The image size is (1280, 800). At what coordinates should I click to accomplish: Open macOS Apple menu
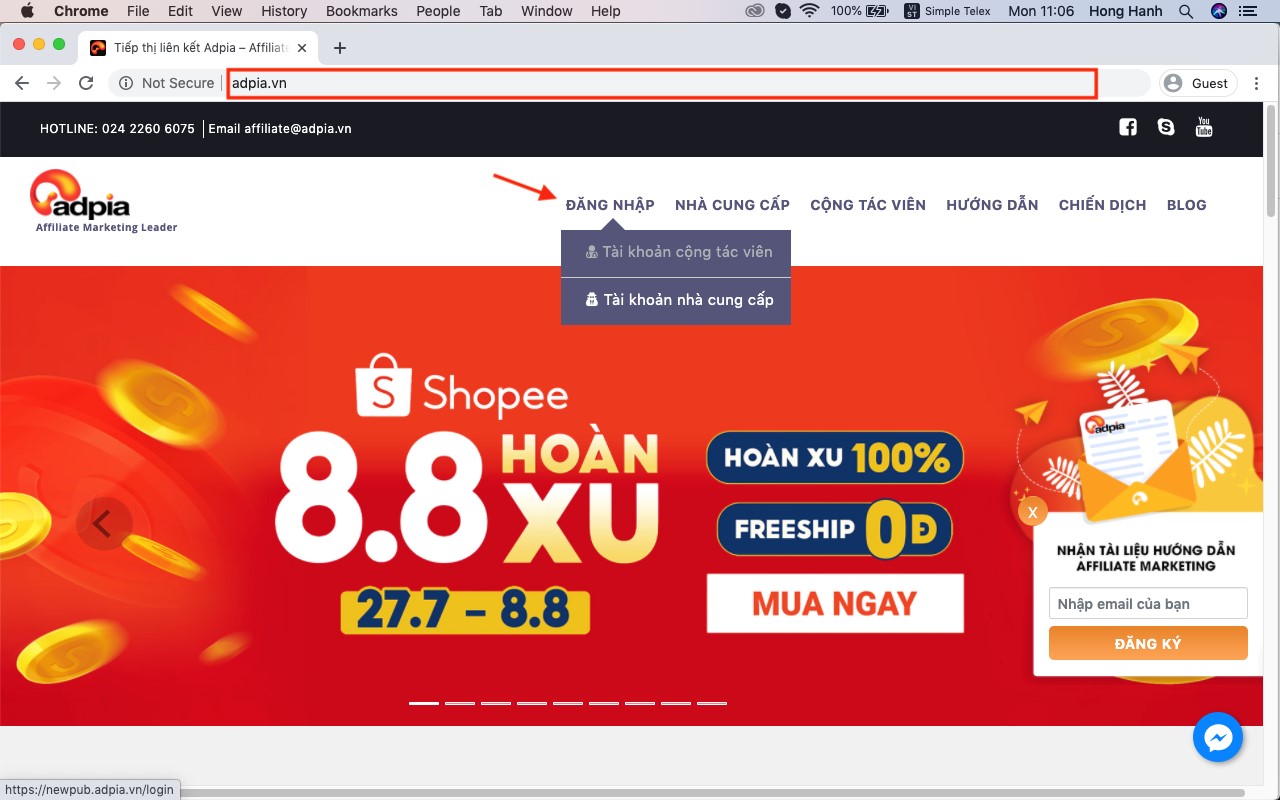[x=27, y=11]
